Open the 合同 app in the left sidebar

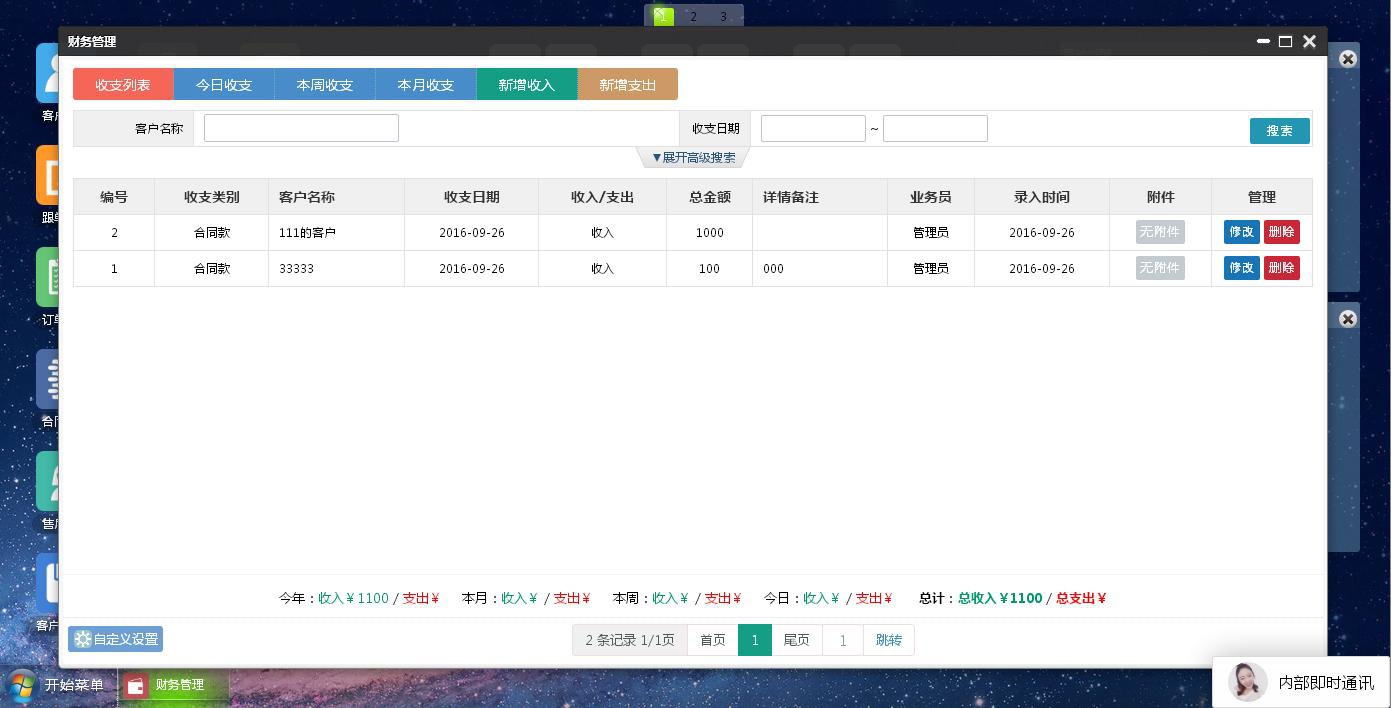pyautogui.click(x=47, y=379)
